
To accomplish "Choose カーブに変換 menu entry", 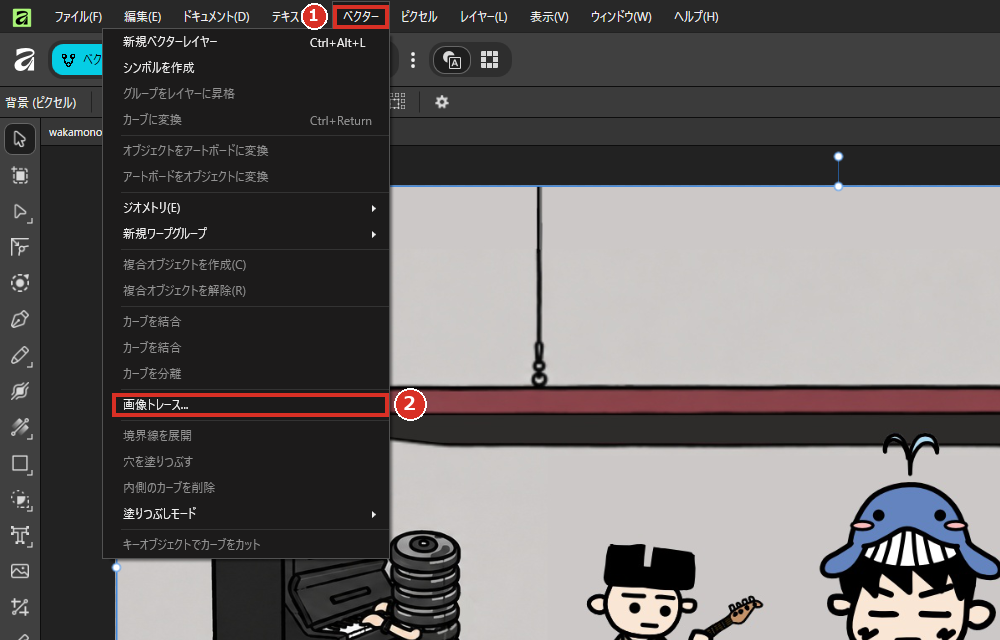I will (246, 120).
